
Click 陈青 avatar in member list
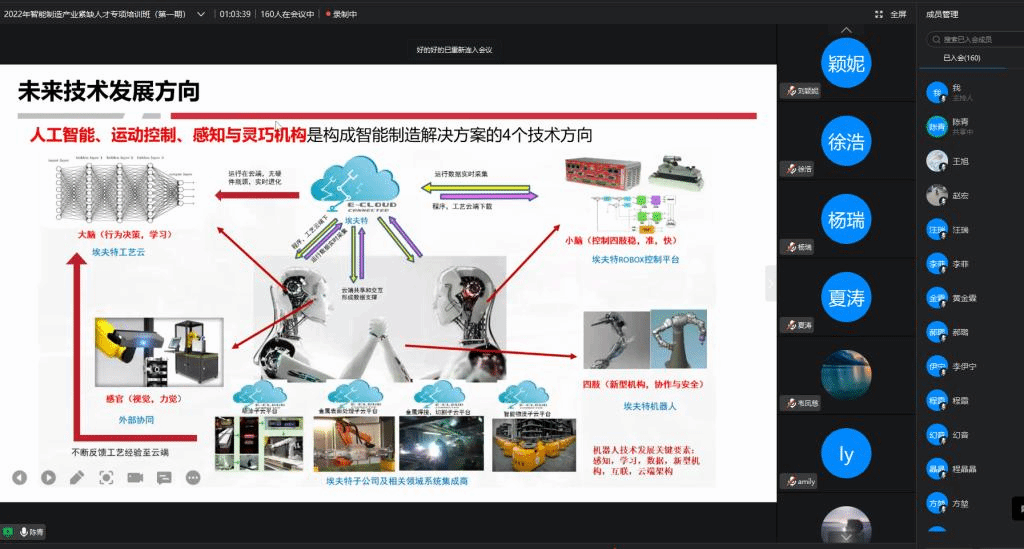pos(937,127)
